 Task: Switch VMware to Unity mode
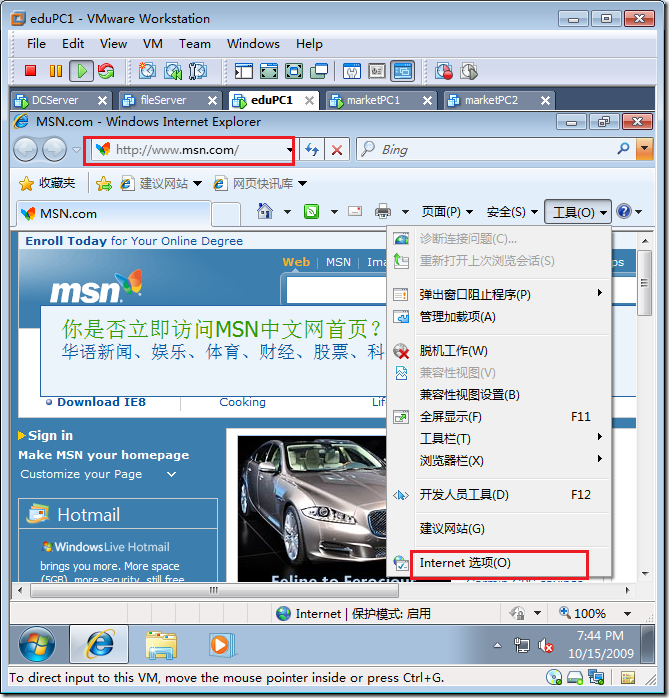coord(319,71)
